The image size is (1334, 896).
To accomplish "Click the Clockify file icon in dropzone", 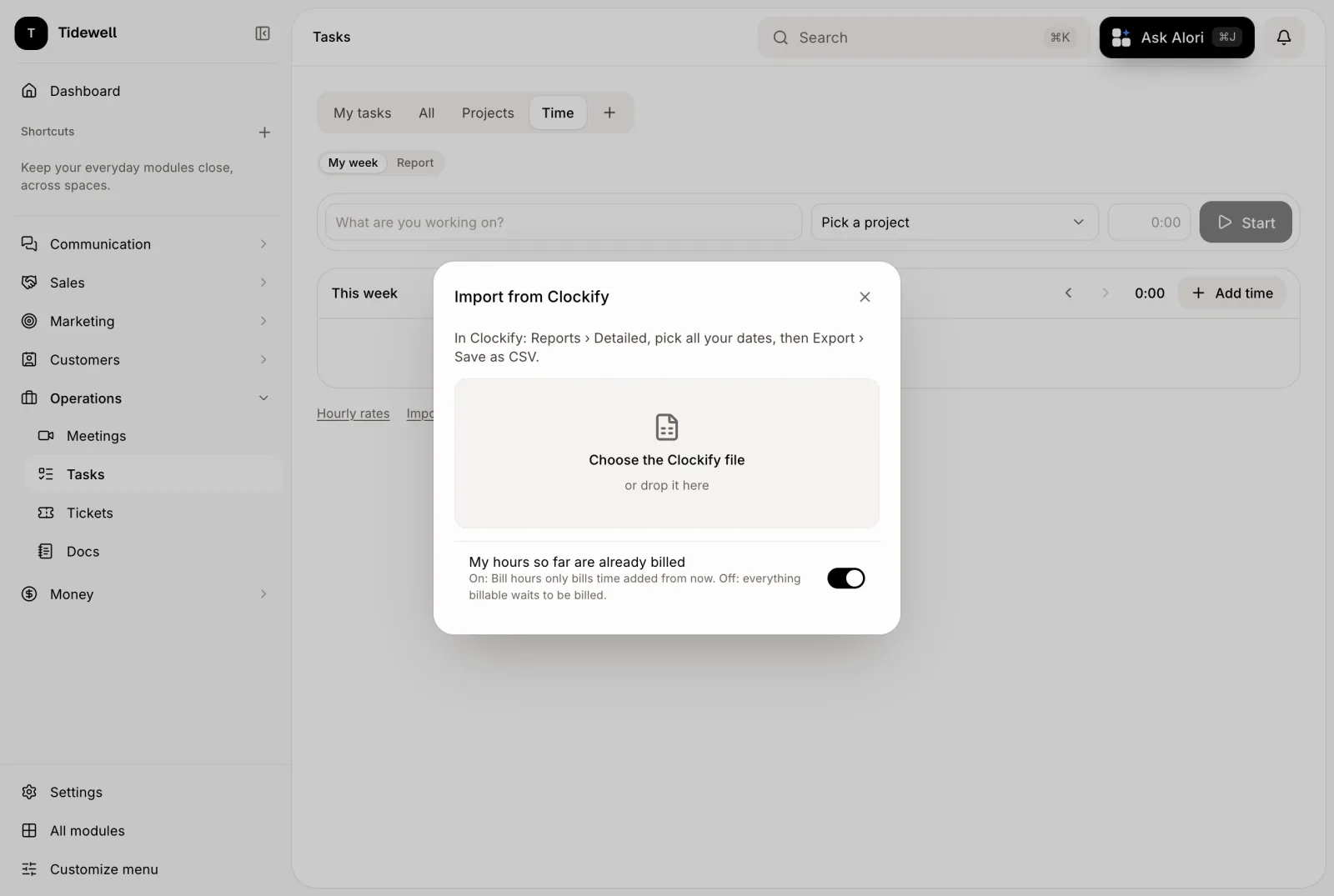I will [x=667, y=427].
